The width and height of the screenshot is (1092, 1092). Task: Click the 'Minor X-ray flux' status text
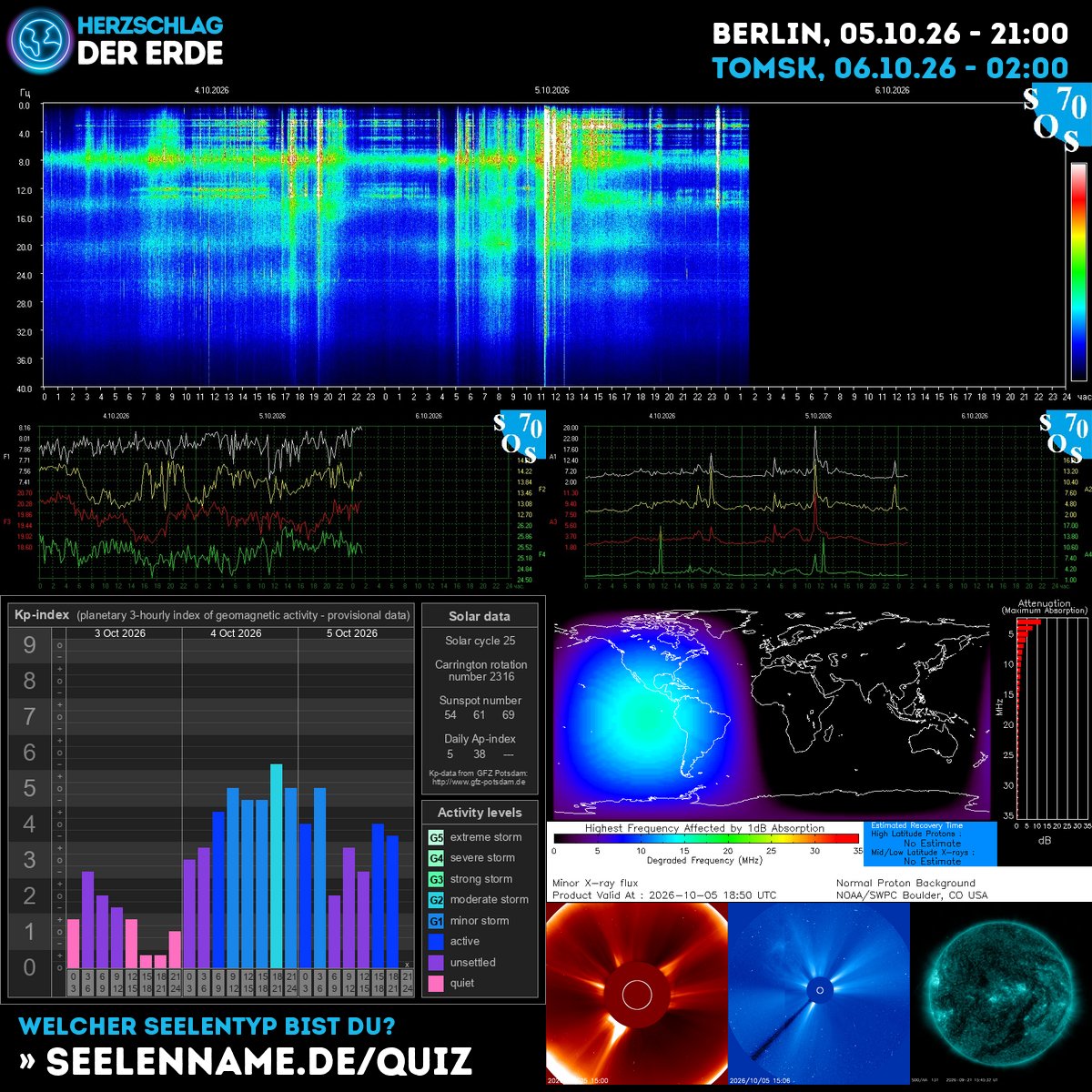[x=595, y=883]
